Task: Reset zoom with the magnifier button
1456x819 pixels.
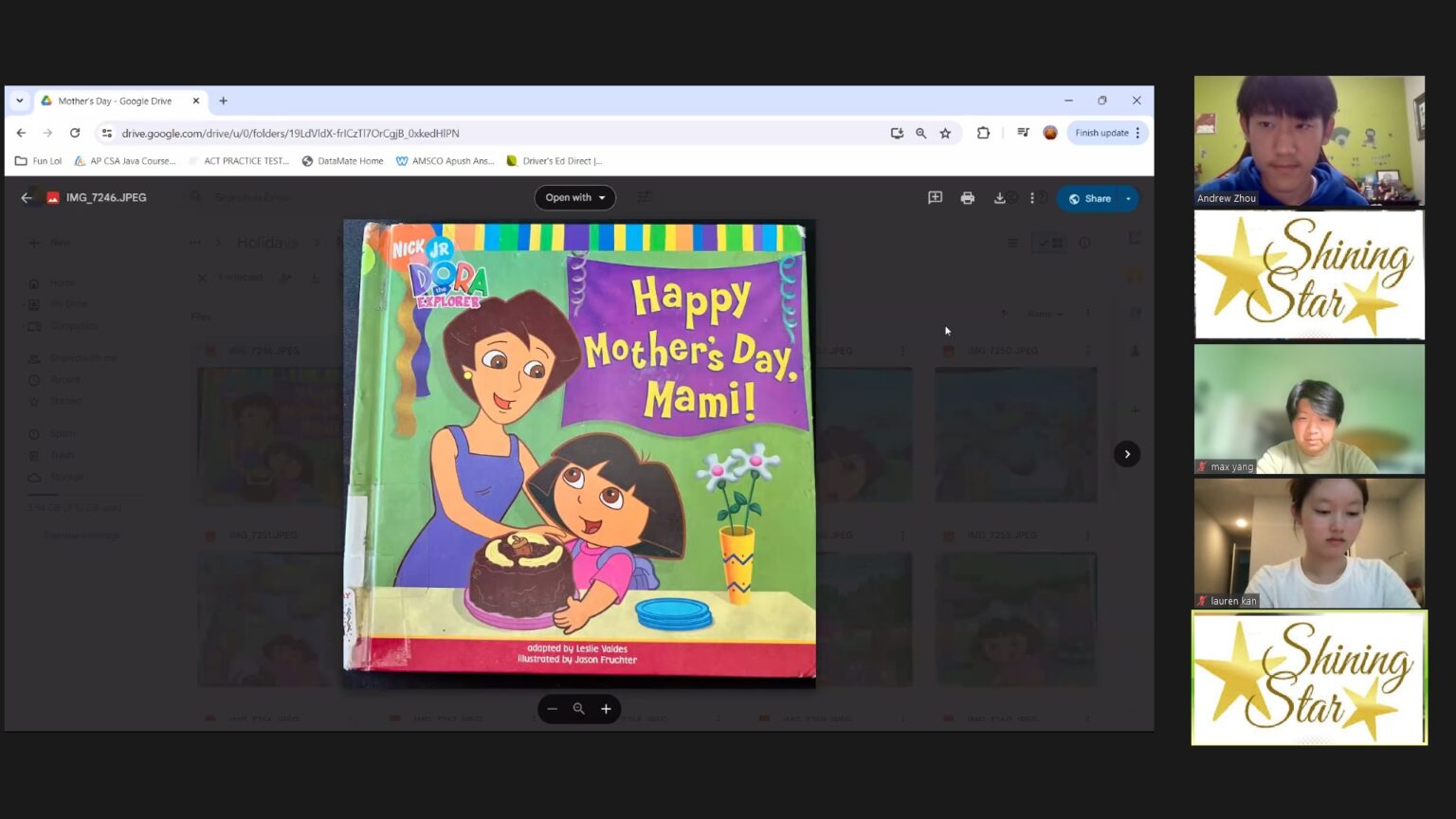Action: 578,709
